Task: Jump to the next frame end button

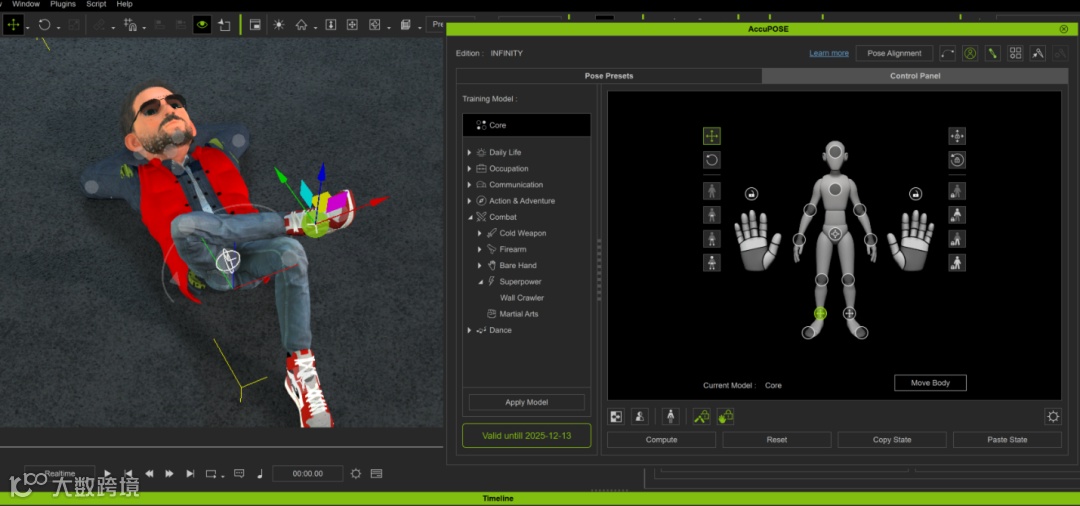Action: click(190, 474)
